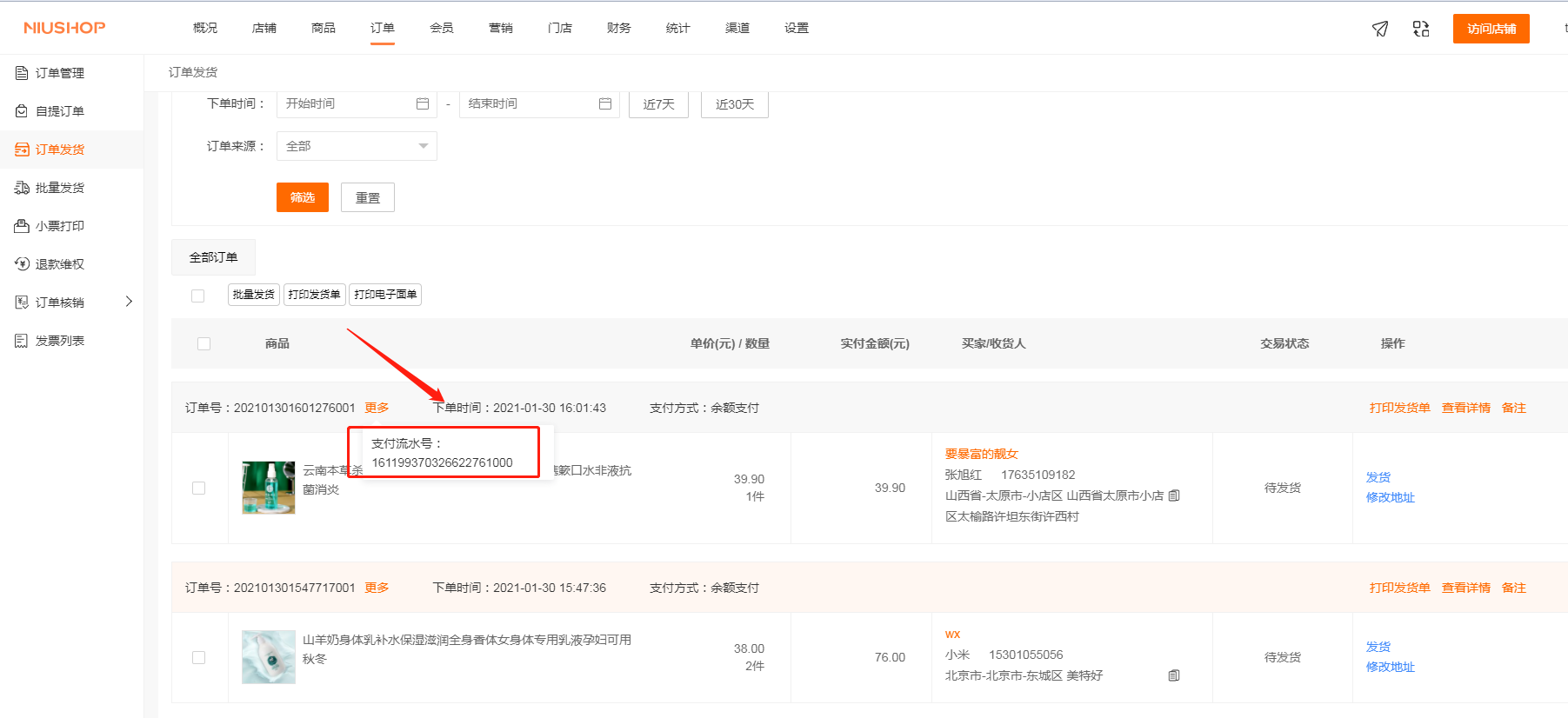Open the QR scan icon in header
Screen dimensions: 1568x718
click(1421, 29)
